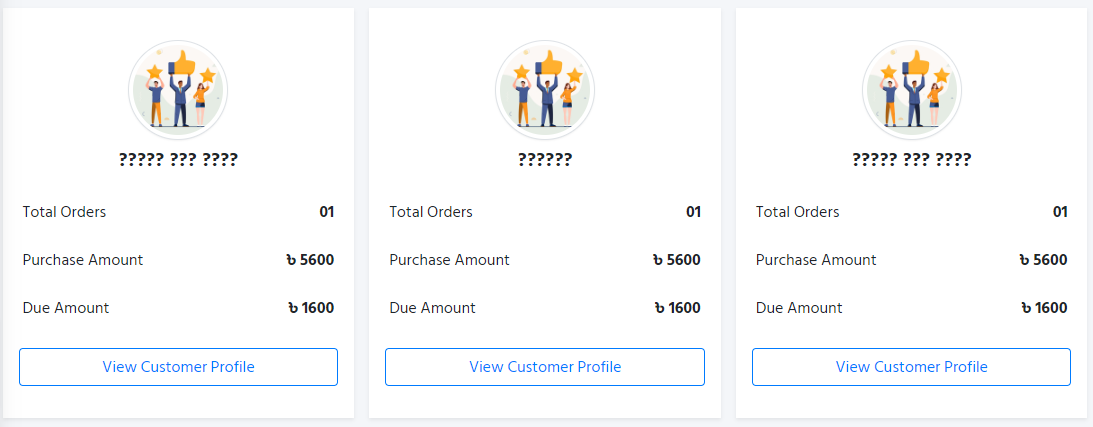Click the thumbs-up avatar on the third customer card

912,89
